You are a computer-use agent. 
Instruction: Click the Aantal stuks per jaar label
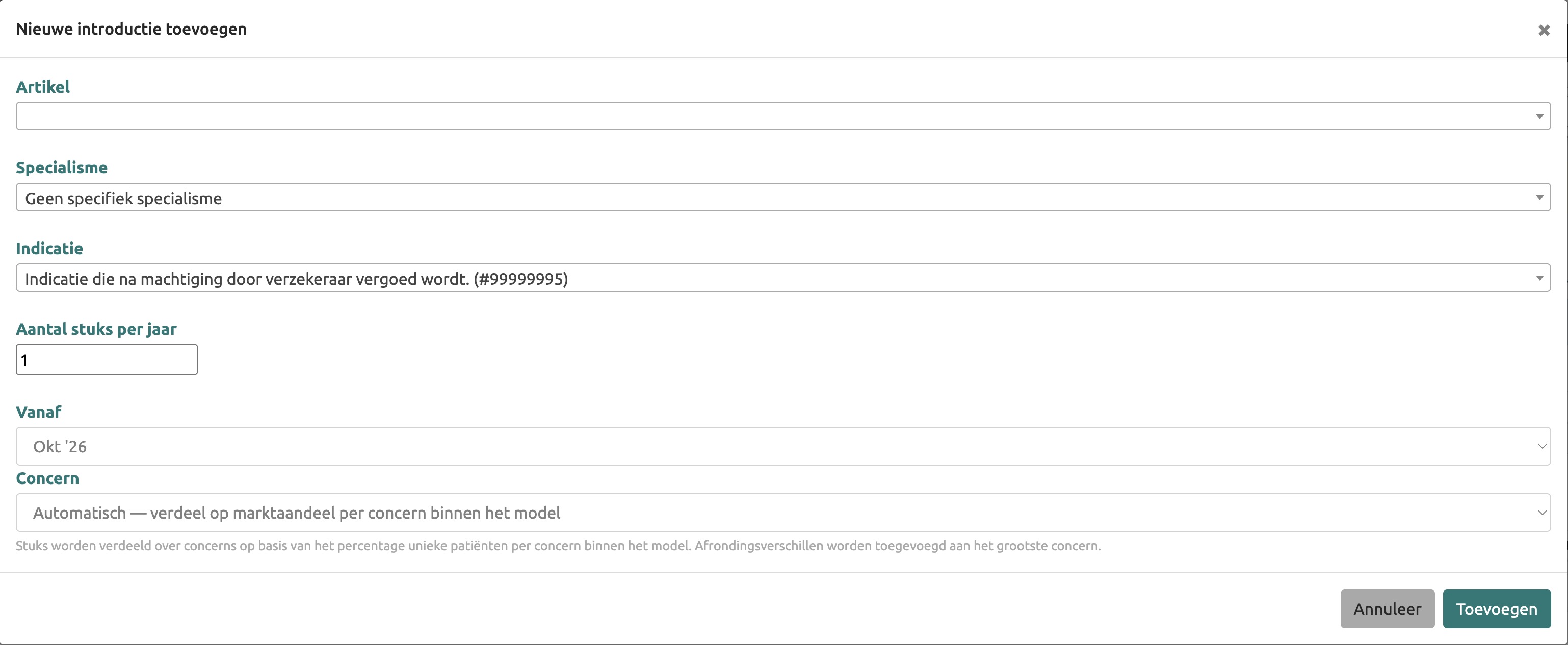[96, 329]
